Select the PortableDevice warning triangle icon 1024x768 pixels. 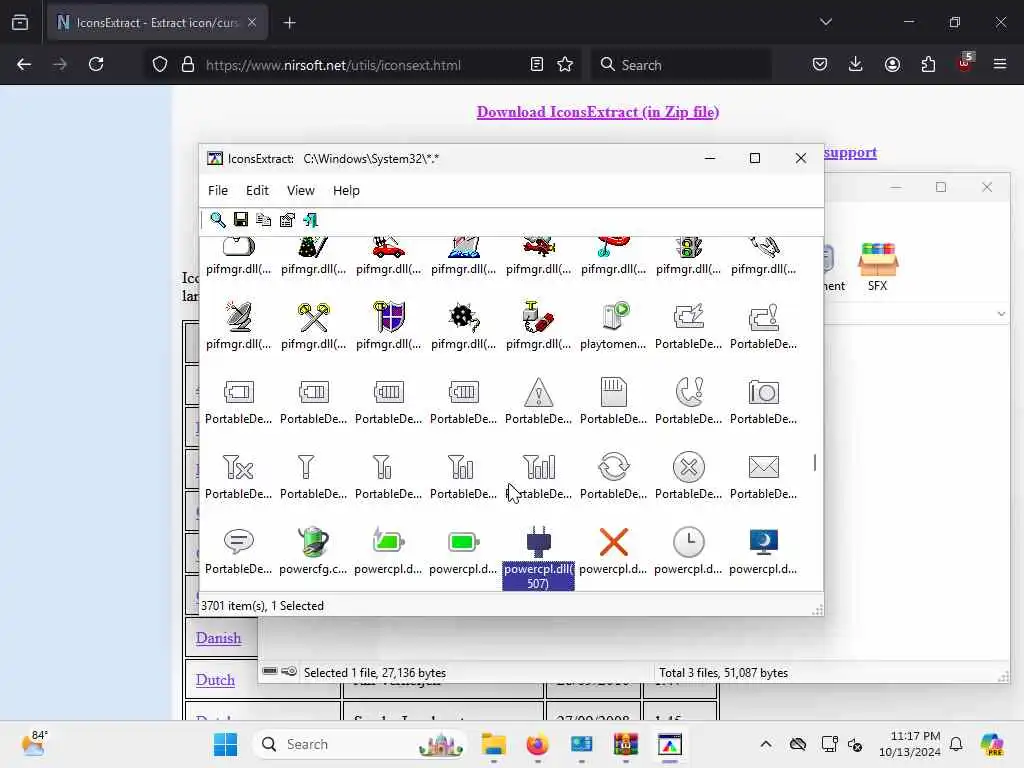[x=539, y=392]
